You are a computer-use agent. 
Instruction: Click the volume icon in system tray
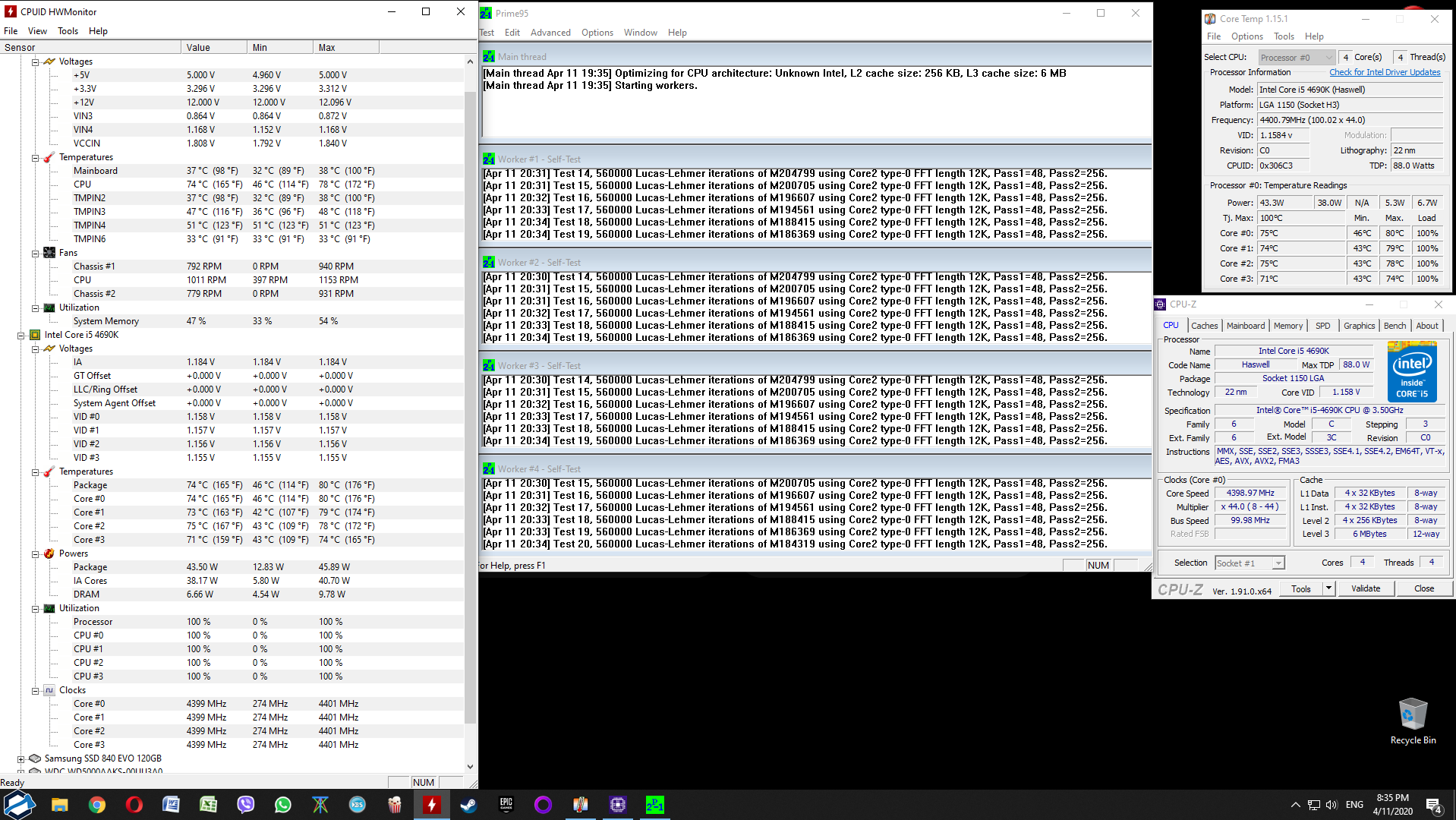(1332, 805)
